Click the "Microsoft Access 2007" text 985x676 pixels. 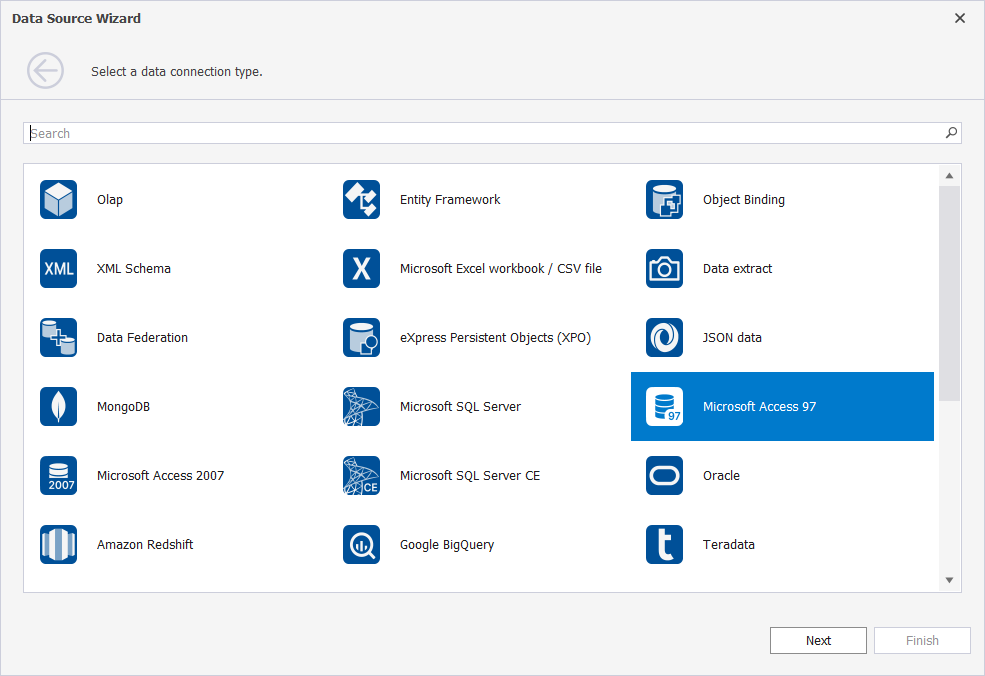pos(160,476)
